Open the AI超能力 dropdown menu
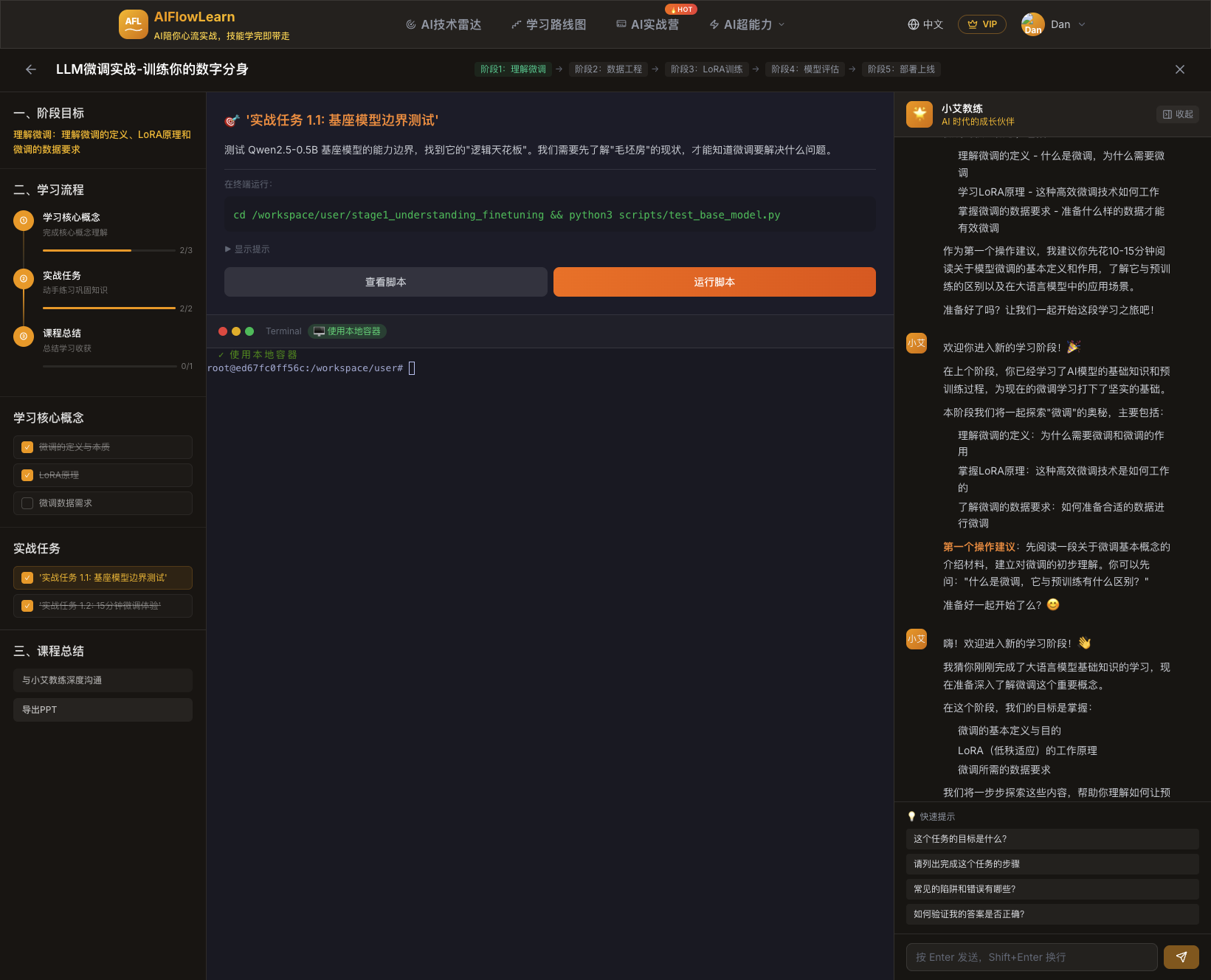This screenshot has height=980, width=1211. click(747, 24)
